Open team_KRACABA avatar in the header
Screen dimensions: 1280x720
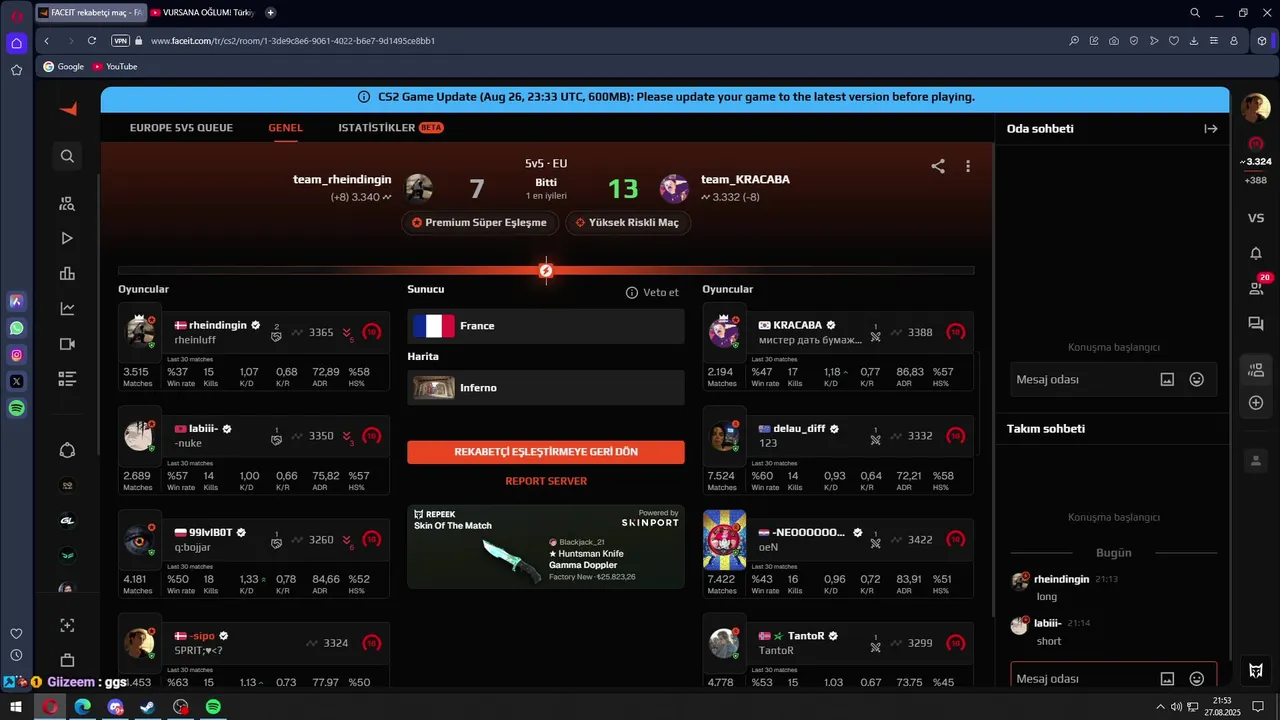(674, 188)
